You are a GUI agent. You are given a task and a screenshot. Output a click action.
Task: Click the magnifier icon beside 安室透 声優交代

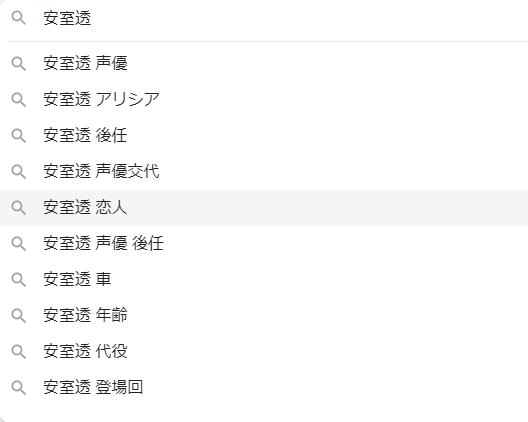click(x=19, y=171)
